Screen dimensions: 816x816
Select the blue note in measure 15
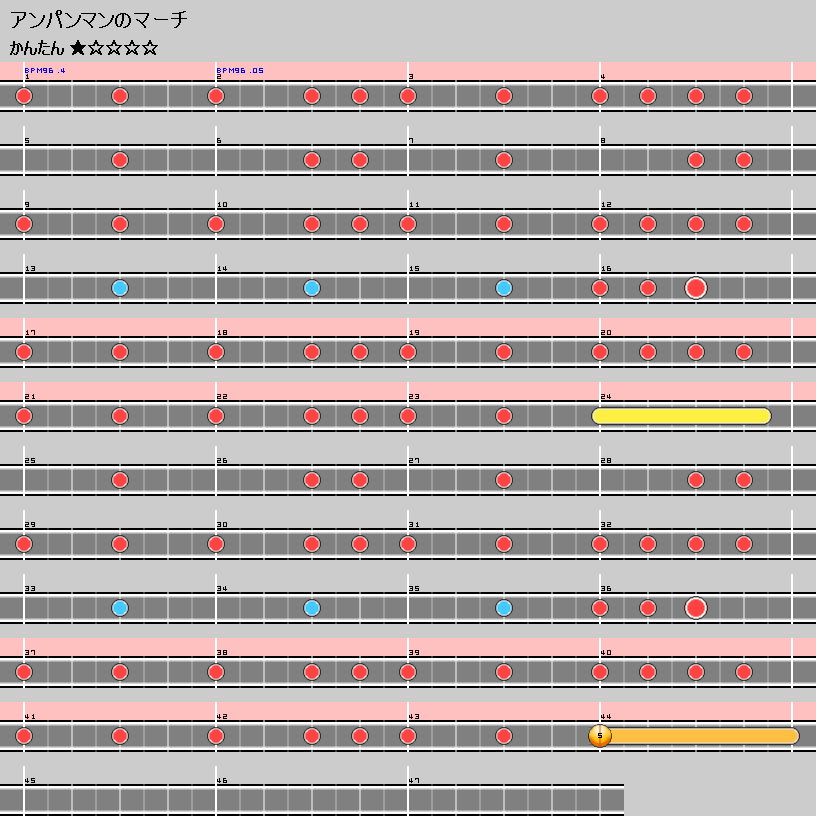[x=504, y=288]
